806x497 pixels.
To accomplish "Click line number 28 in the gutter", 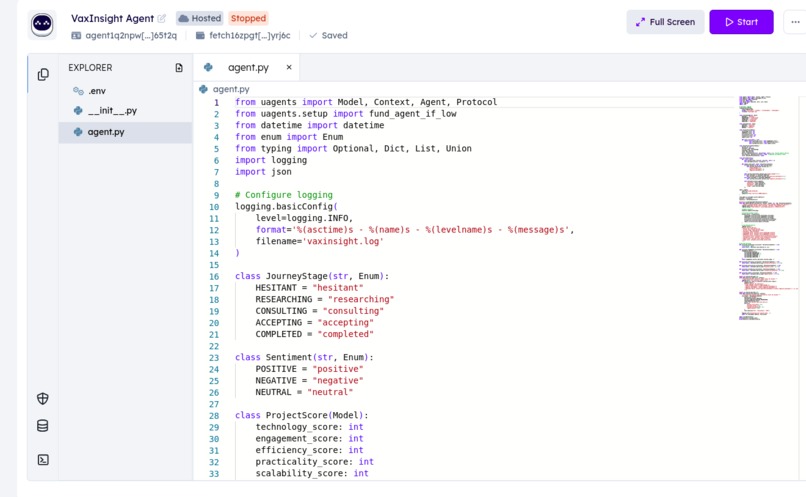I will coord(214,416).
